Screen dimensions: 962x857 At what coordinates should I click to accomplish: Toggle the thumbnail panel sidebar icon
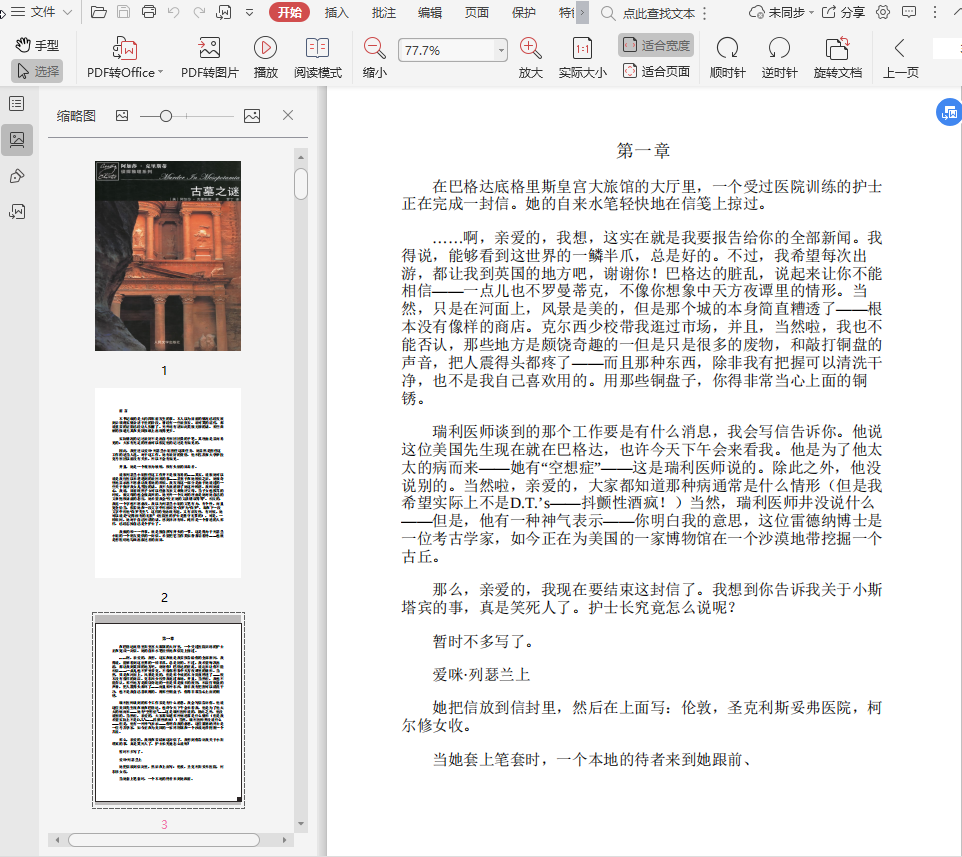[x=17, y=140]
